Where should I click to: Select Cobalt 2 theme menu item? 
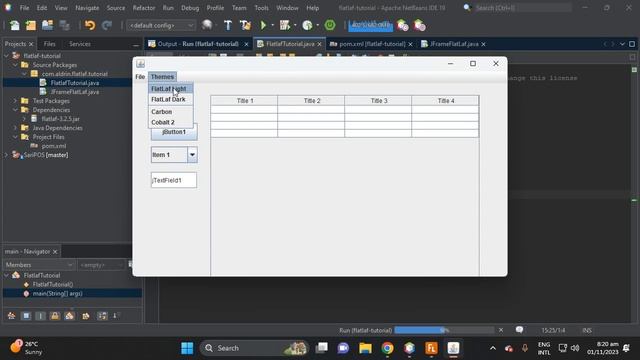[x=171, y=122]
